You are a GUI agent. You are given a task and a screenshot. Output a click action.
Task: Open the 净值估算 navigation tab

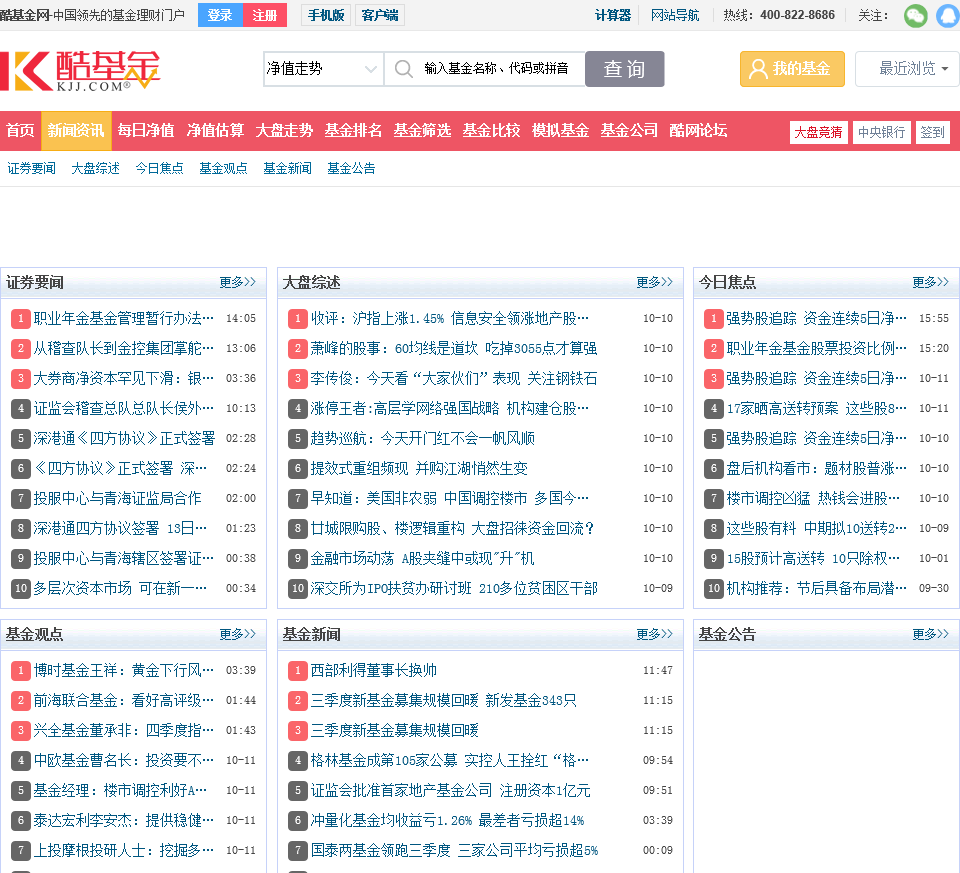tap(215, 130)
